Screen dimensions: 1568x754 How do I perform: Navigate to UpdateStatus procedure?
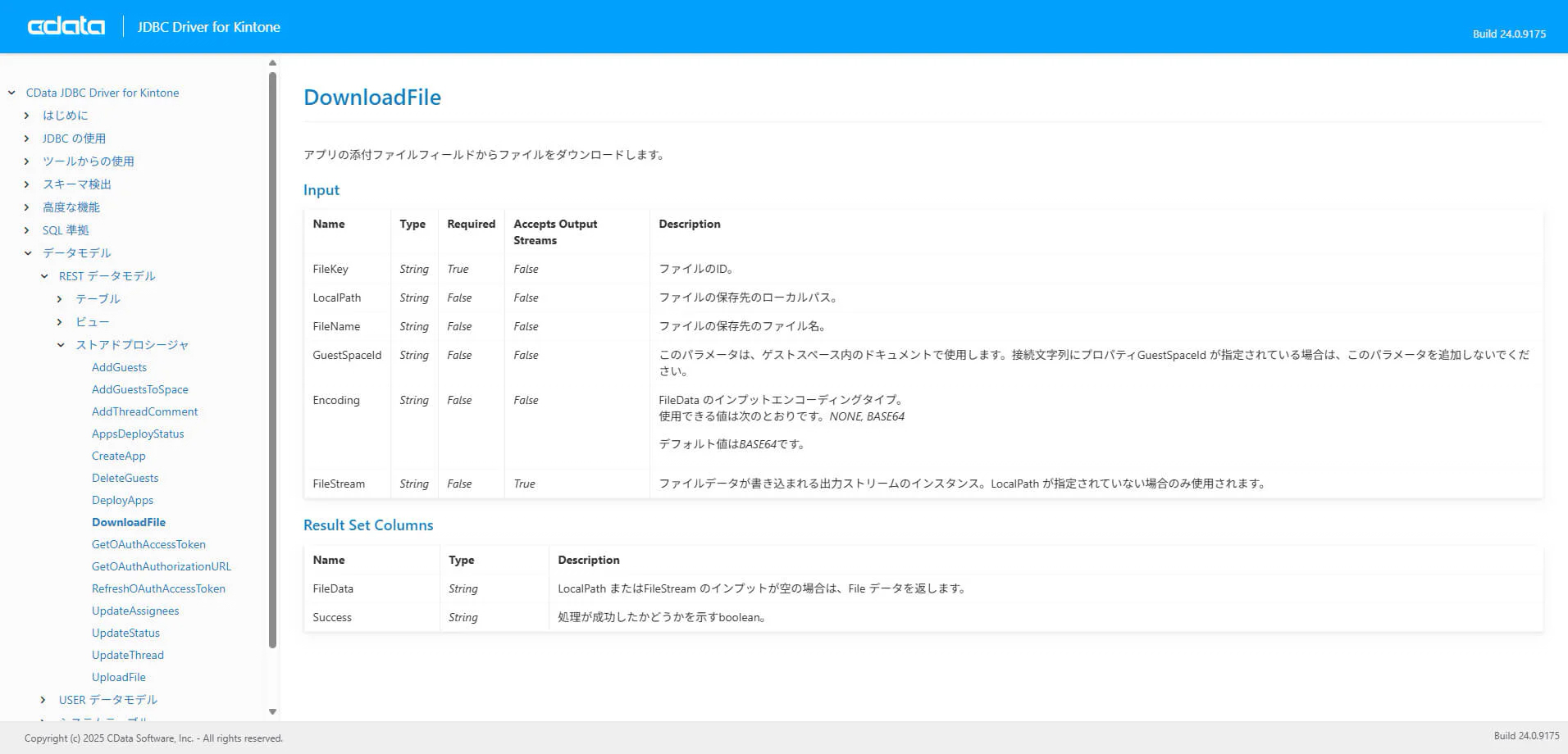(125, 633)
